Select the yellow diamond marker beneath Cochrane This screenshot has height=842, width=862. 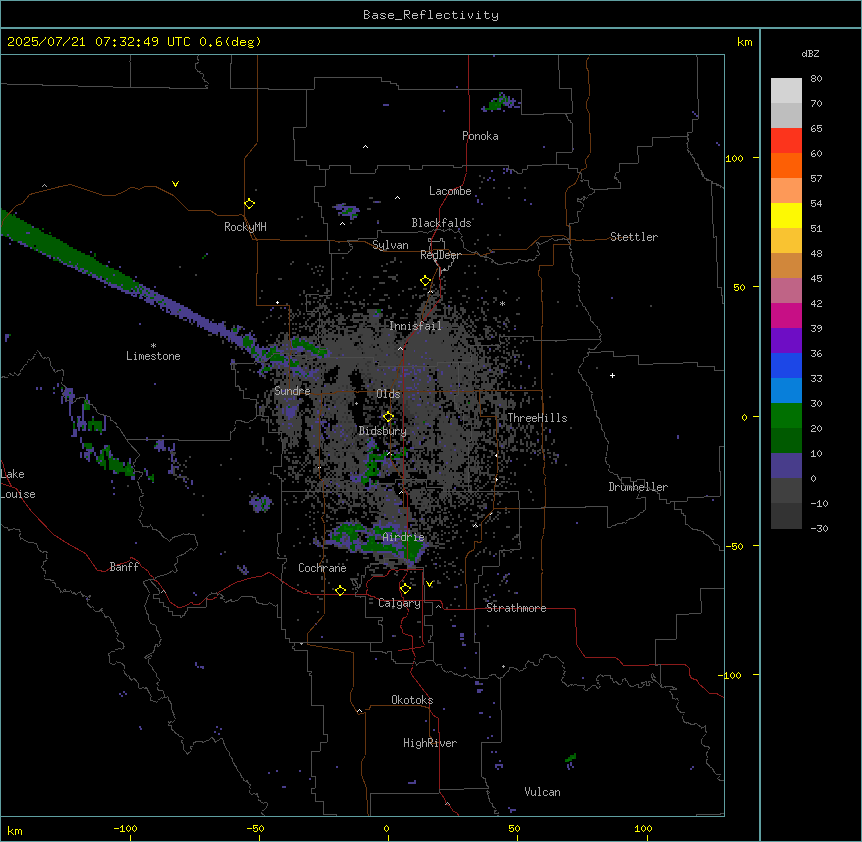click(340, 591)
